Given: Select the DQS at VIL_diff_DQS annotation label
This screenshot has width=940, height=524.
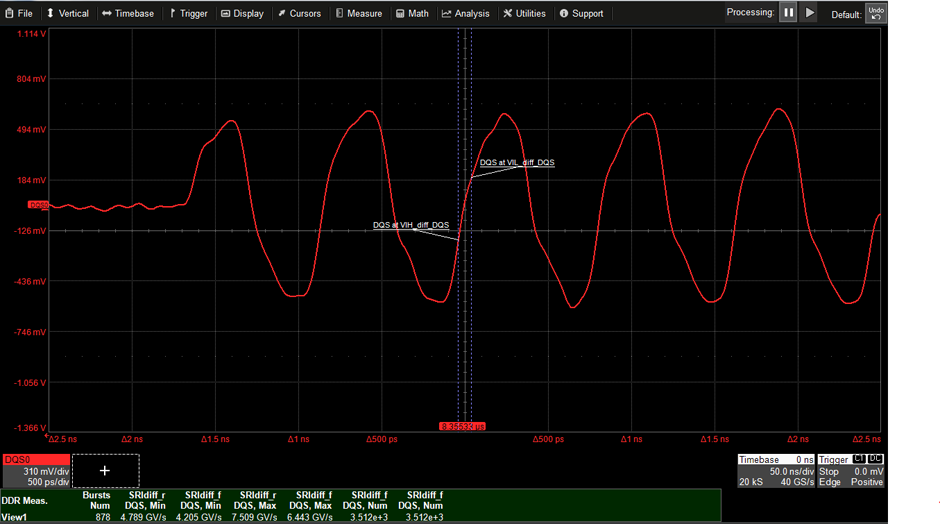Looking at the screenshot, I should pyautogui.click(x=516, y=162).
